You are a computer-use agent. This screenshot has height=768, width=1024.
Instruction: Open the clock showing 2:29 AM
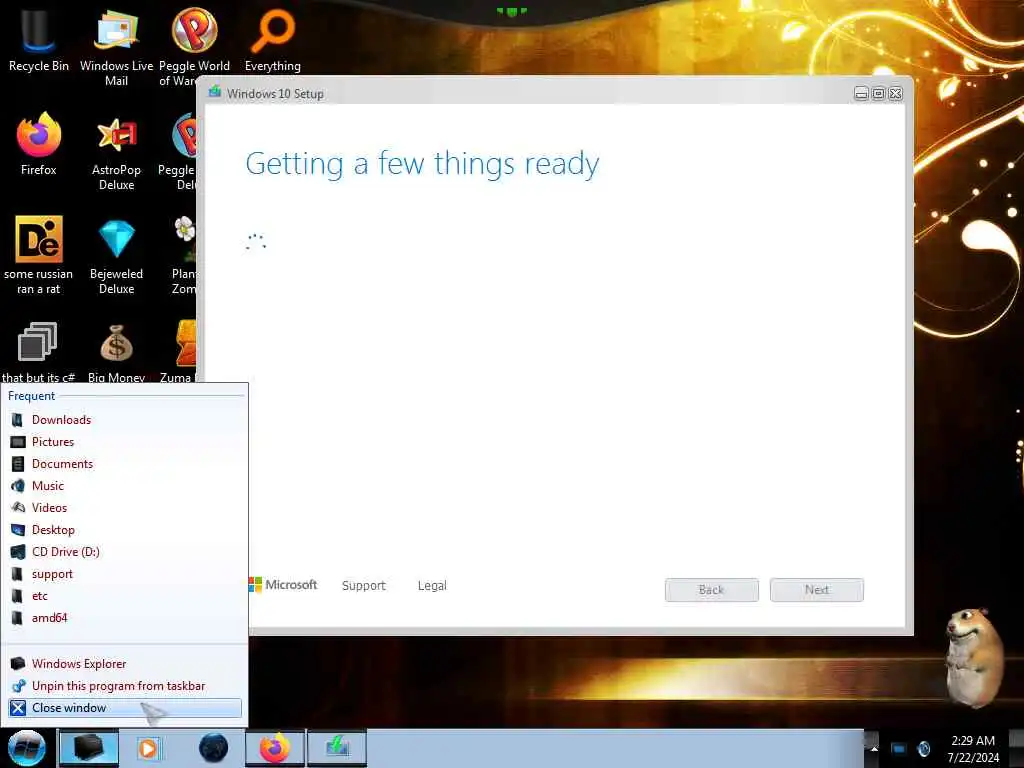point(973,749)
